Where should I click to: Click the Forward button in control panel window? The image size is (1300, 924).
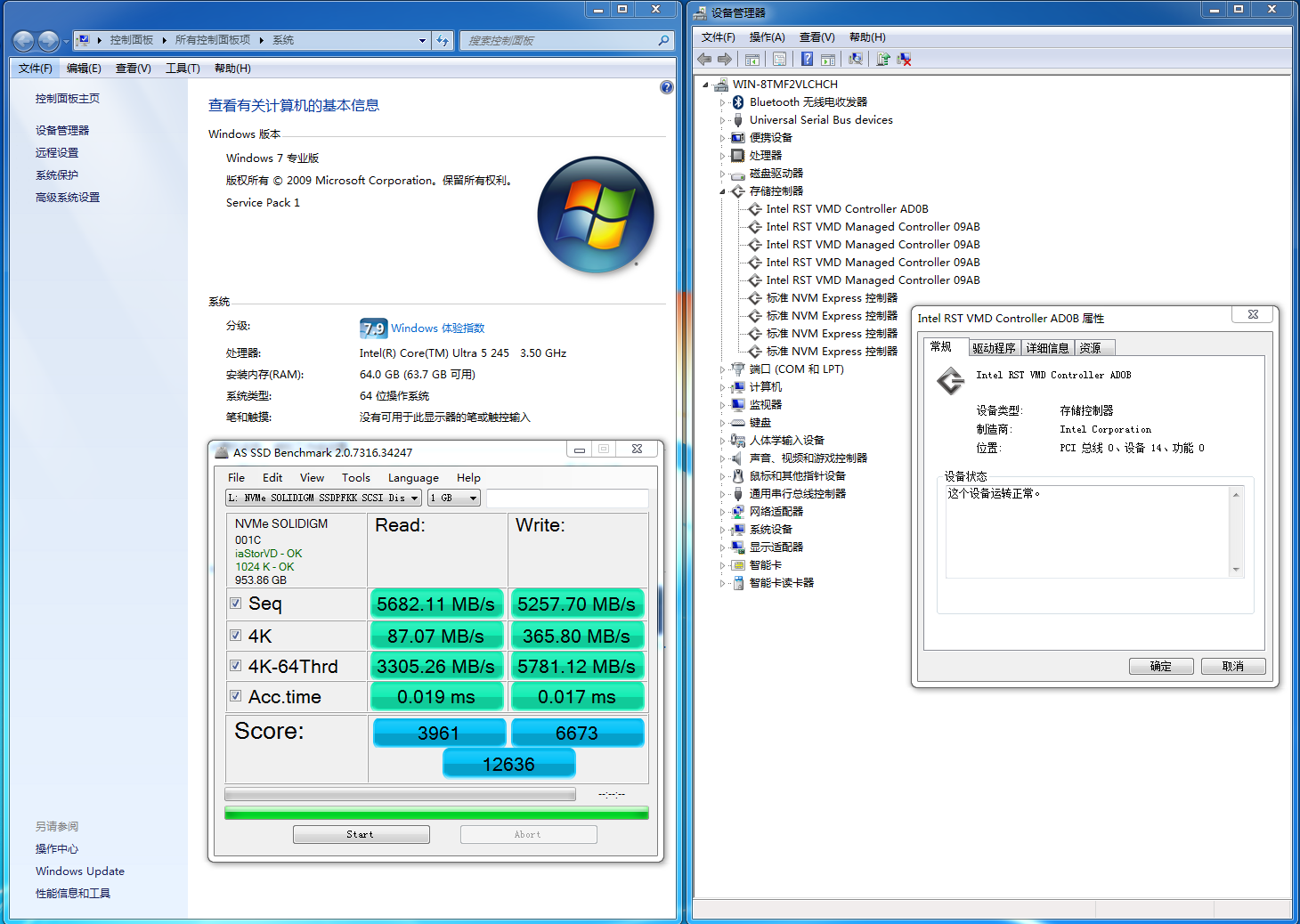(48, 41)
